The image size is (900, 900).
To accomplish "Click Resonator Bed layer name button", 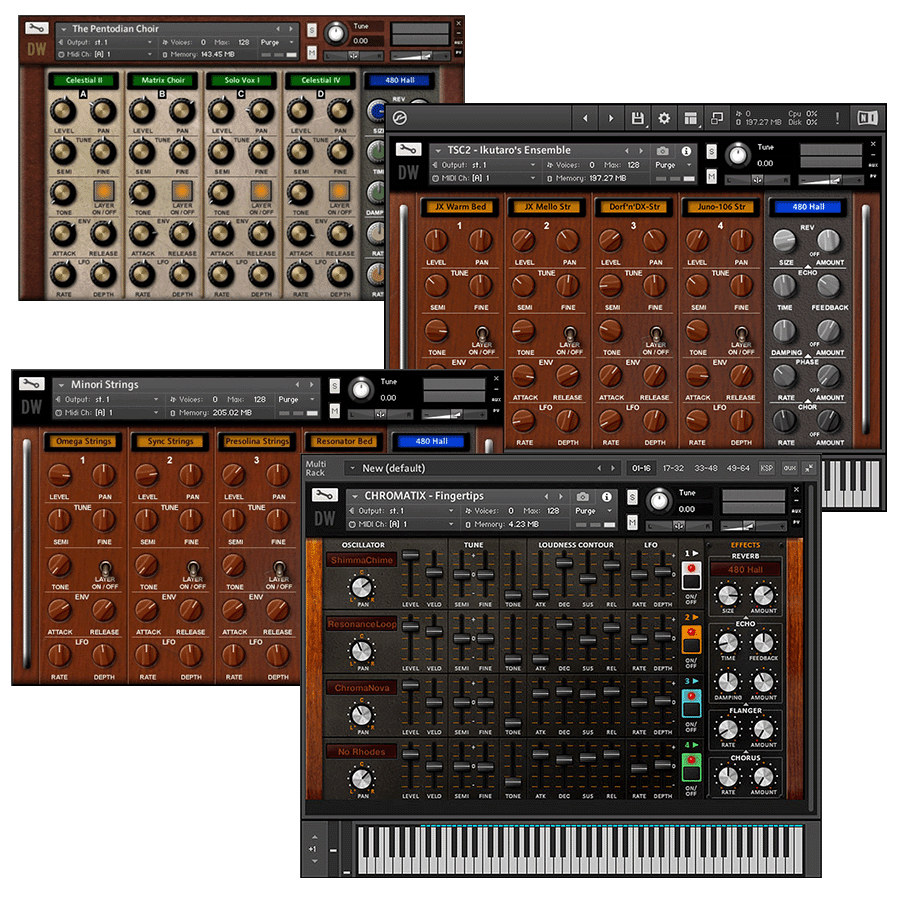I will pos(344,441).
